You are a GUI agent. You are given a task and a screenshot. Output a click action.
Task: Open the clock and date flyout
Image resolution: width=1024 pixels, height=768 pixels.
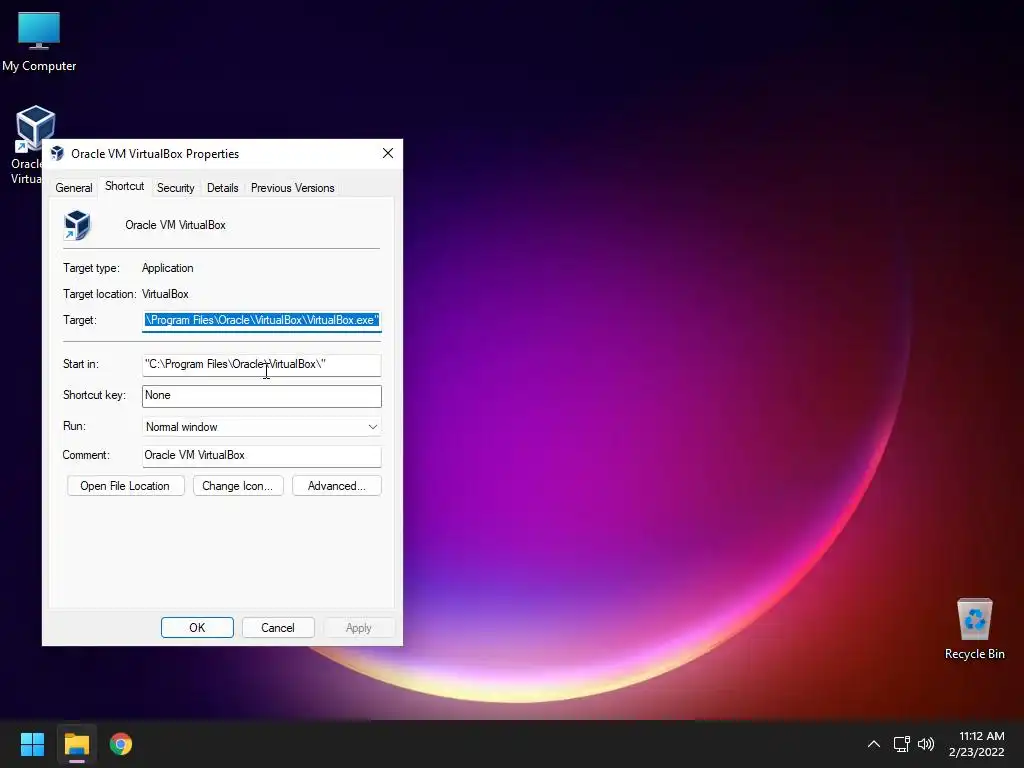coord(976,744)
